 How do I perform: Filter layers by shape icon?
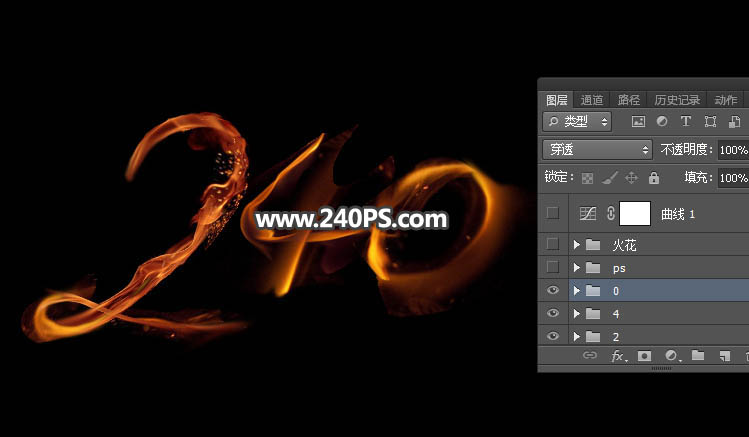[710, 121]
